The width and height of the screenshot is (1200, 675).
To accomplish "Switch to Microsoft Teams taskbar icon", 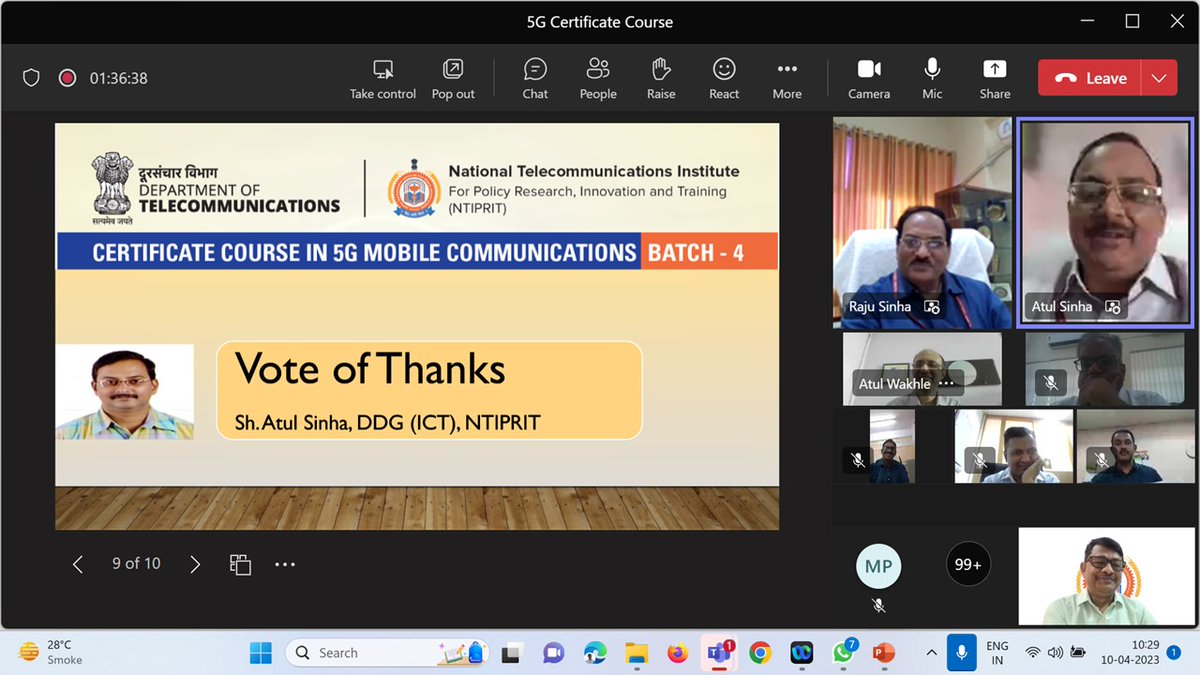I will tap(719, 653).
